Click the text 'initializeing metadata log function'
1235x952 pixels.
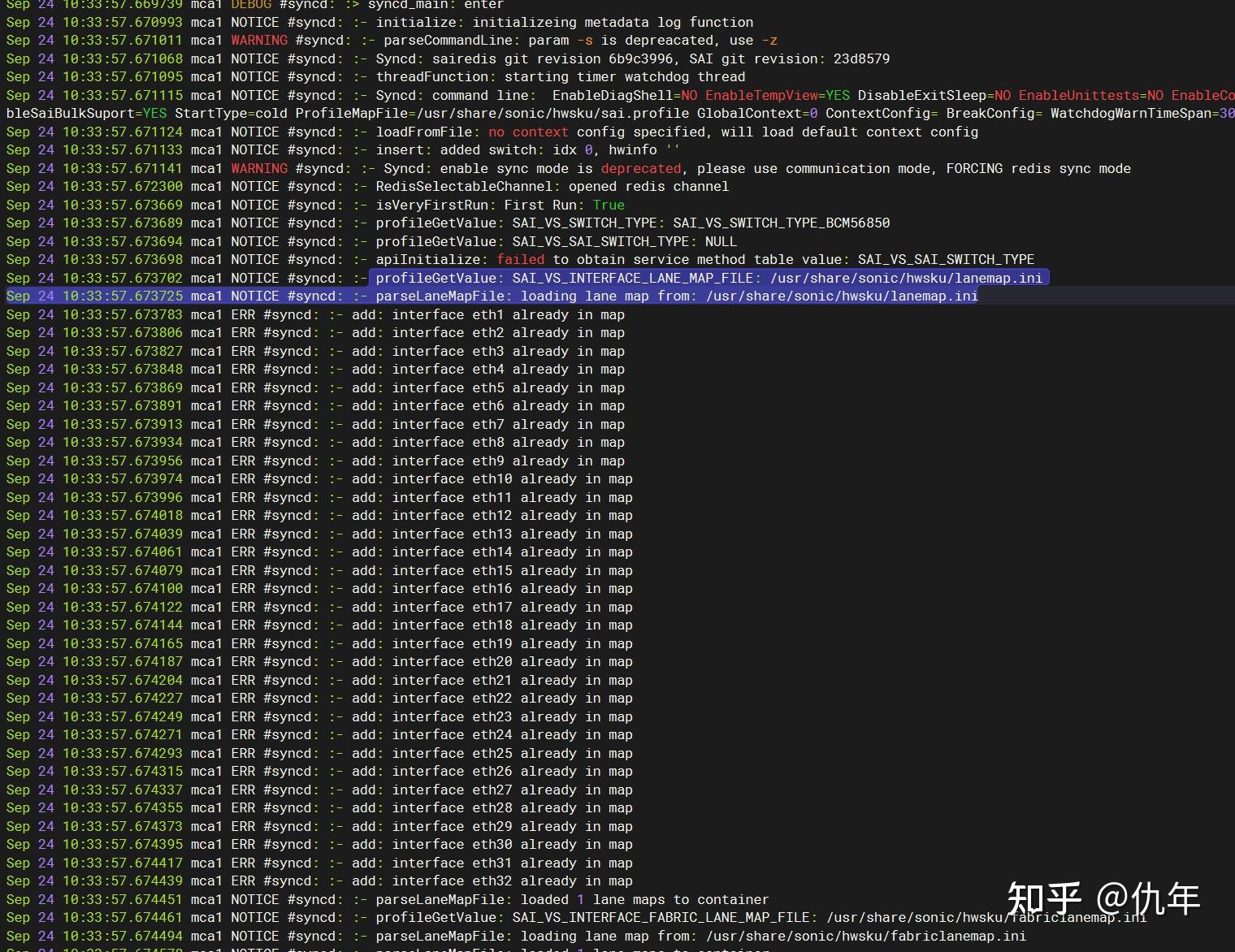pyautogui.click(x=613, y=22)
